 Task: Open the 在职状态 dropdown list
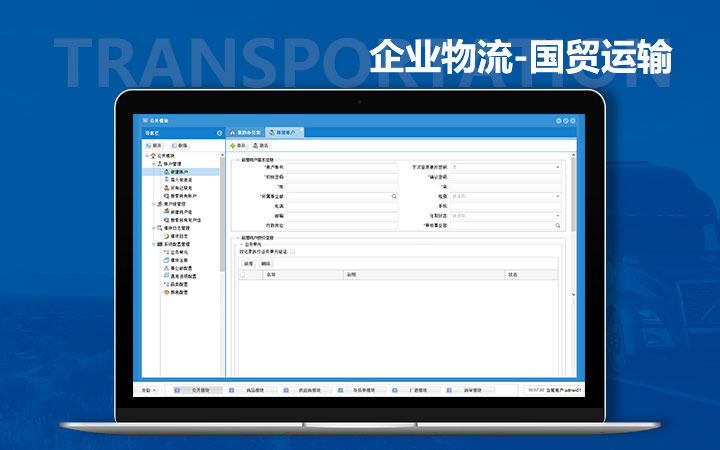[x=506, y=216]
